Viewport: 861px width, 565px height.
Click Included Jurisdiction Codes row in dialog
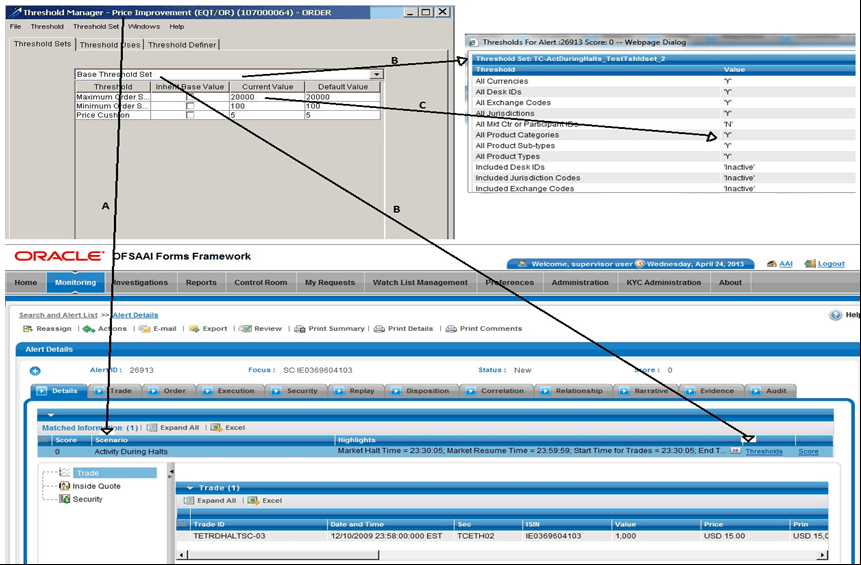pyautogui.click(x=663, y=178)
